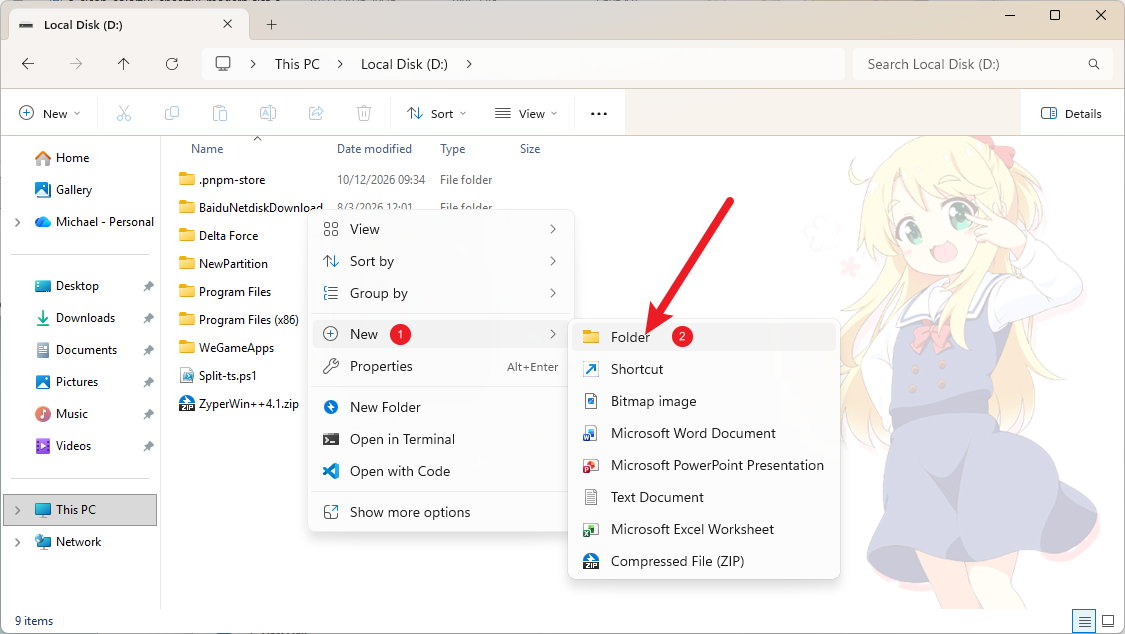This screenshot has height=634, width=1125.
Task: Select the Delta Force folder
Action: [x=219, y=236]
